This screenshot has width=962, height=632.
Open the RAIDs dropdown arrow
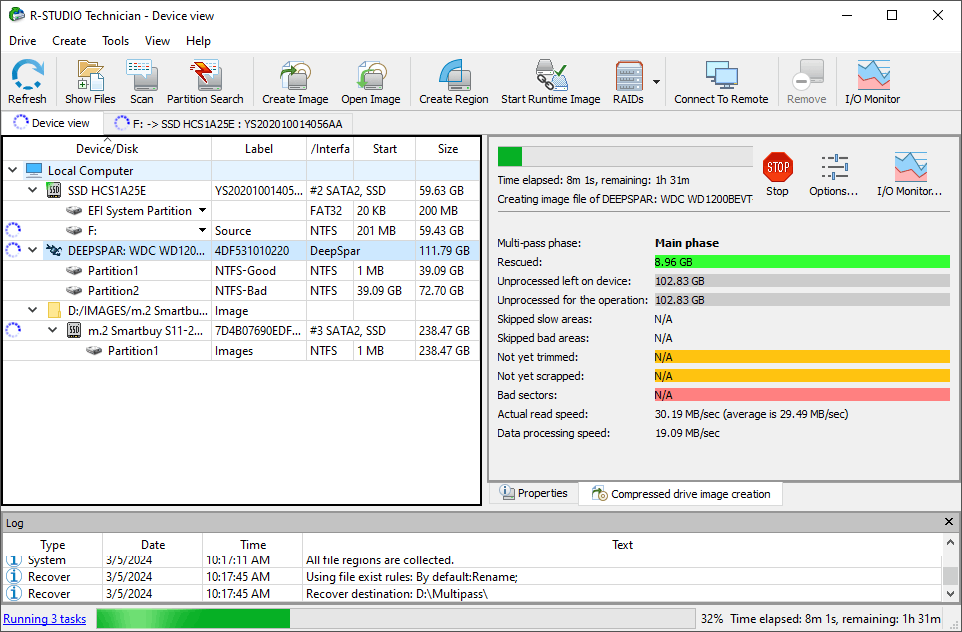656,82
